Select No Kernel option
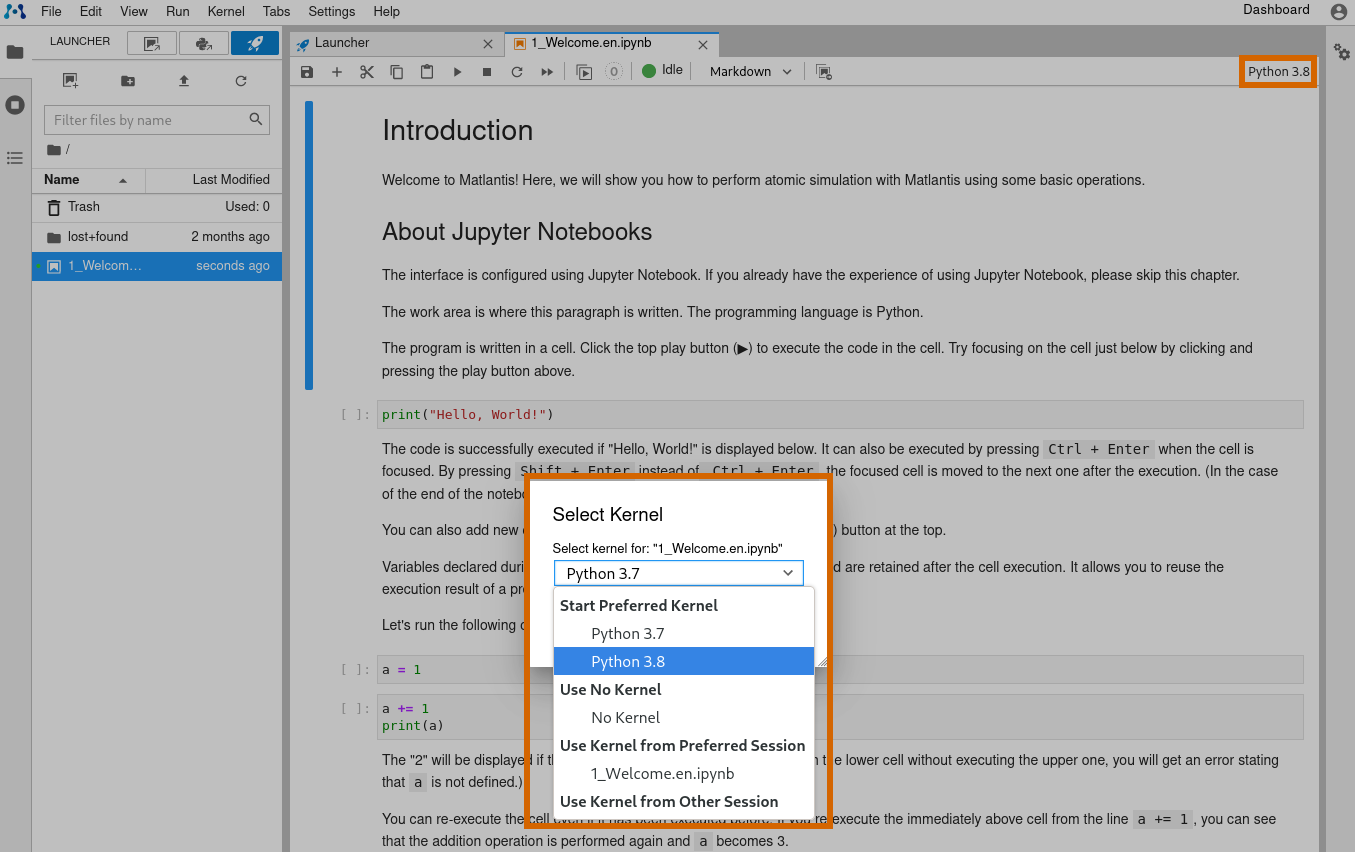This screenshot has height=852, width=1355. tap(684, 717)
